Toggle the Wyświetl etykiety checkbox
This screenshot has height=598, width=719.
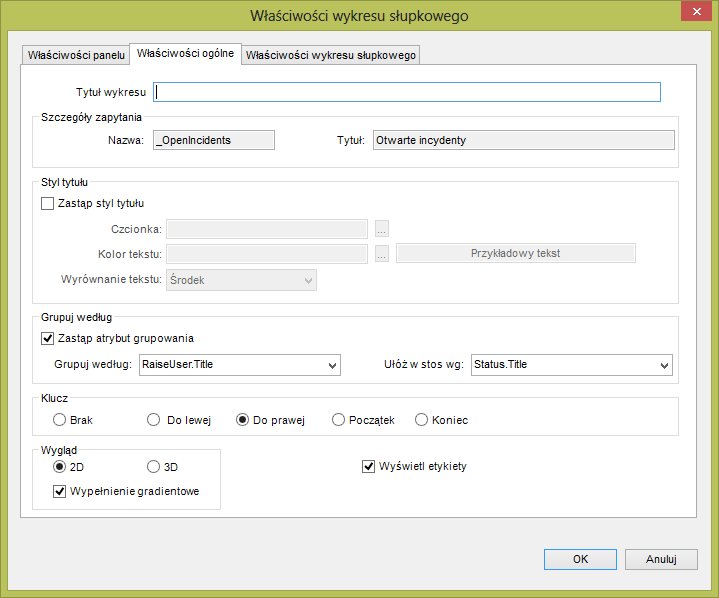(369, 466)
